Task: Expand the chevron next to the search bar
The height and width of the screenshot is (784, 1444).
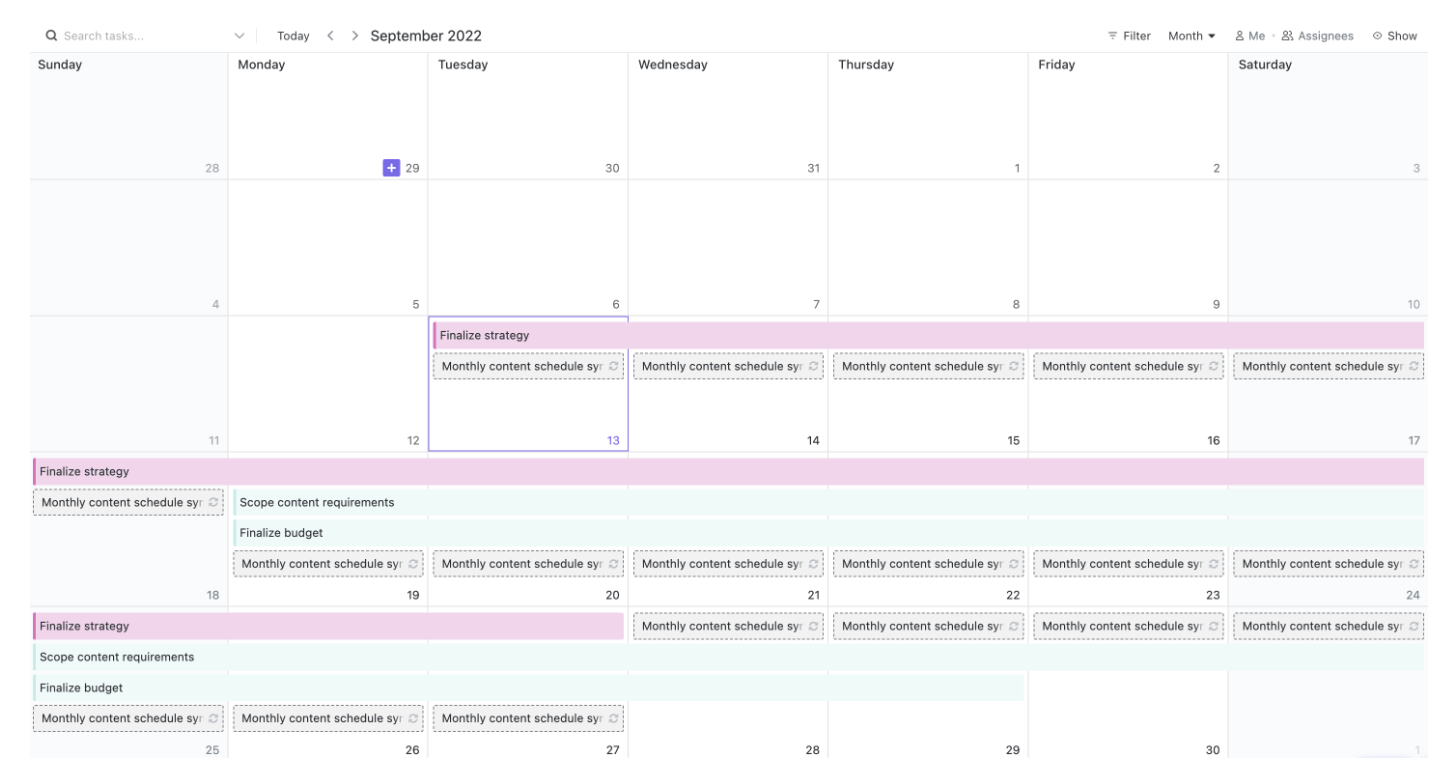Action: tap(239, 35)
